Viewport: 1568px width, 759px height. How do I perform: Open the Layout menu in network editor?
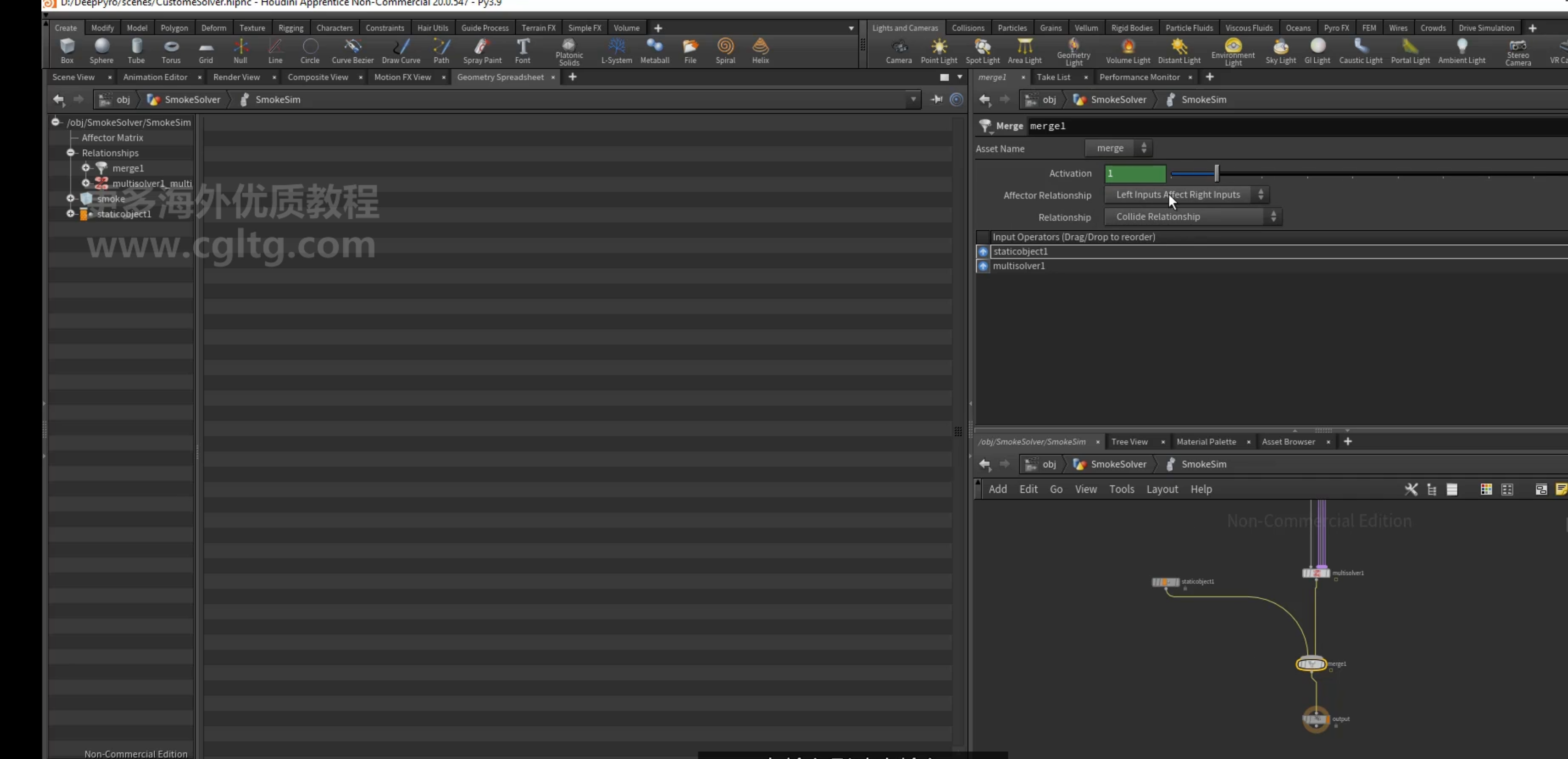coord(1162,489)
